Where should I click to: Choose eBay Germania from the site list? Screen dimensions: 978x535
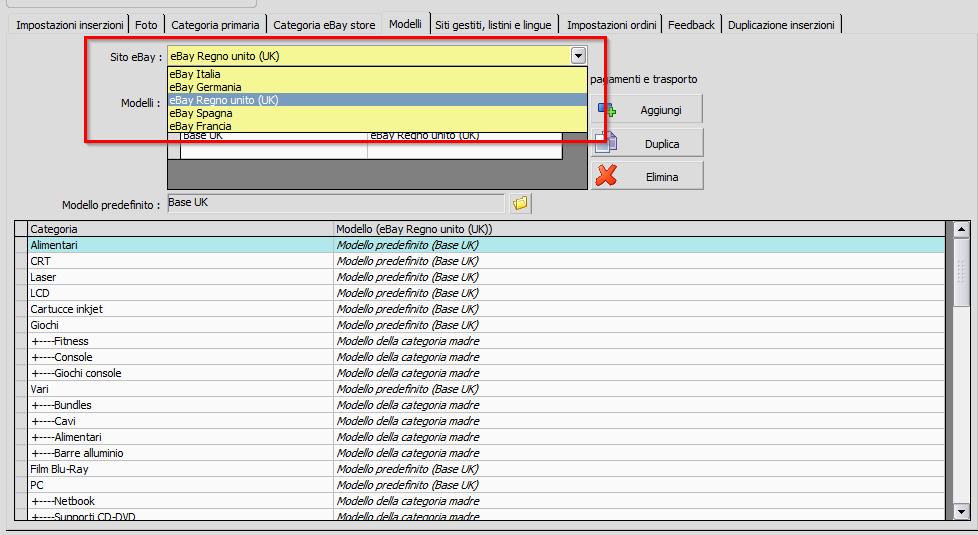pyautogui.click(x=377, y=87)
